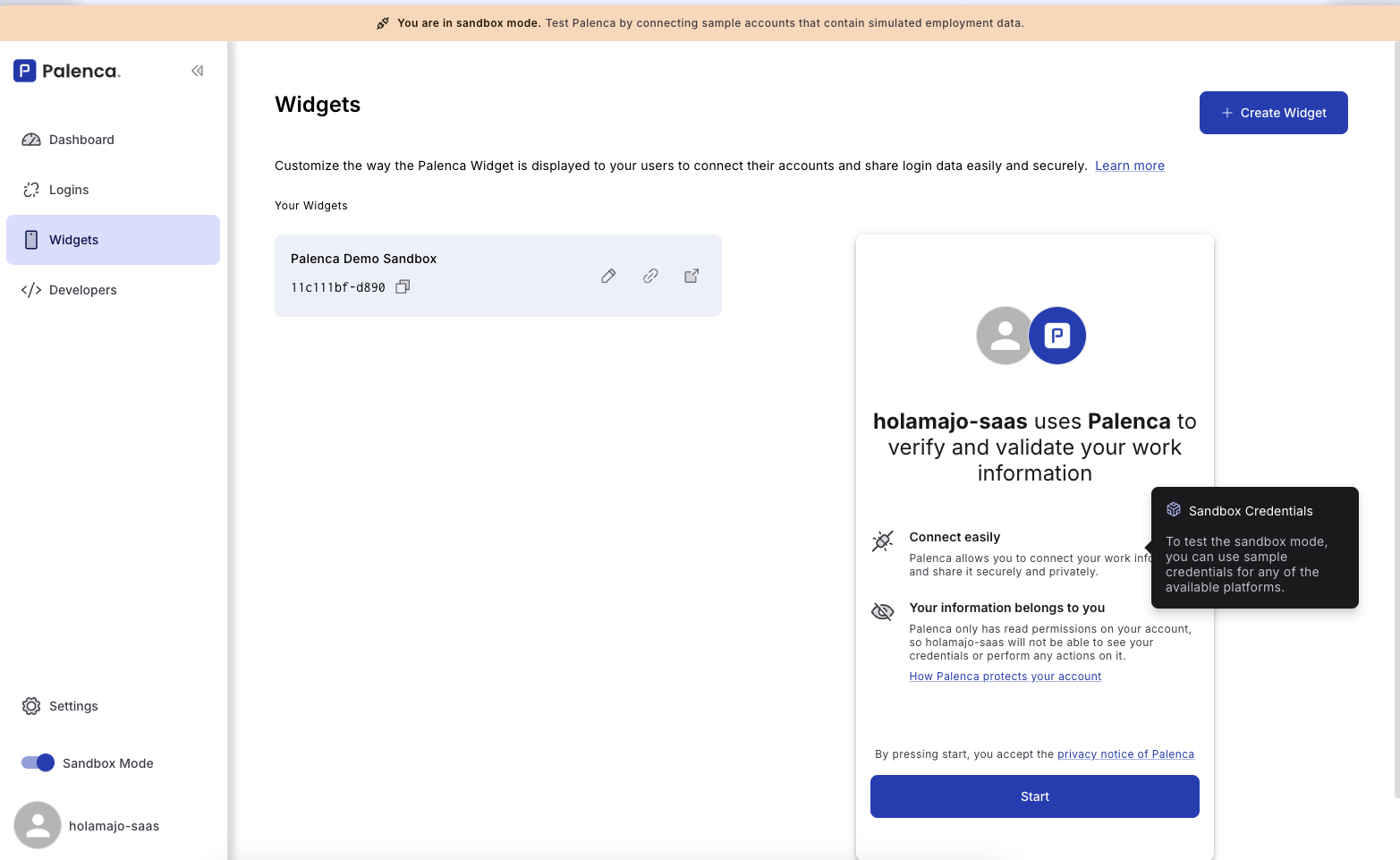Image resolution: width=1400 pixels, height=860 pixels.
Task: Click the gray user avatar in preview
Action: click(x=1004, y=336)
